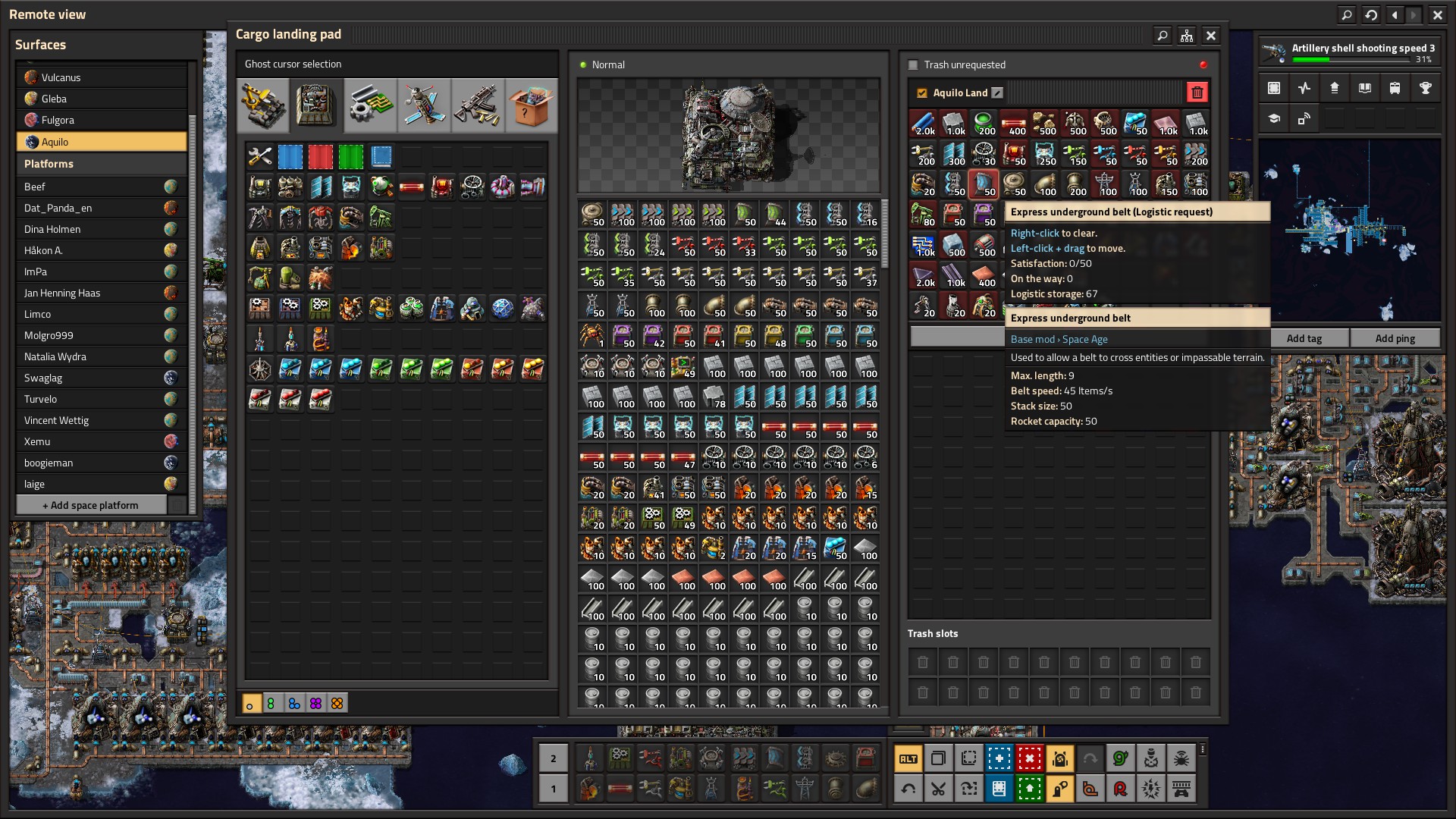Screen dimensions: 1456x819
Task: Click the Add tag button
Action: click(x=1304, y=338)
